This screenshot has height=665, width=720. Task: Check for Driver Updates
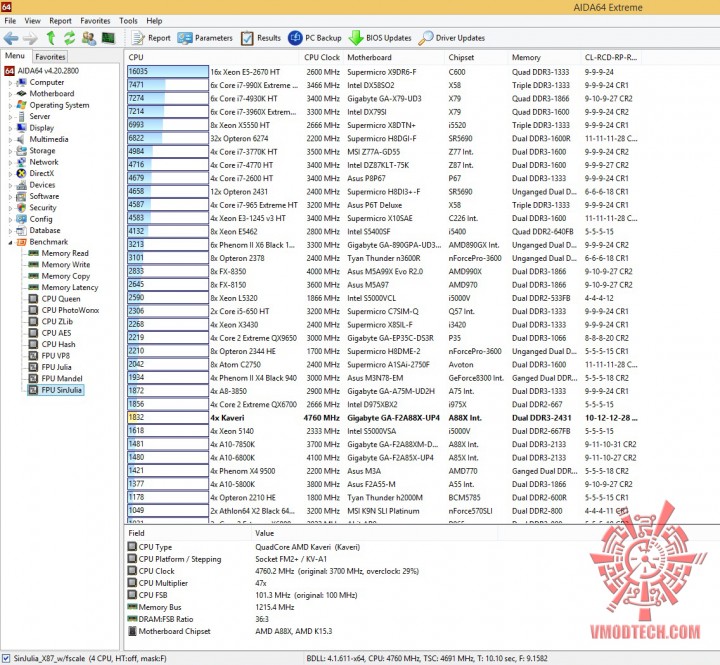pos(452,38)
